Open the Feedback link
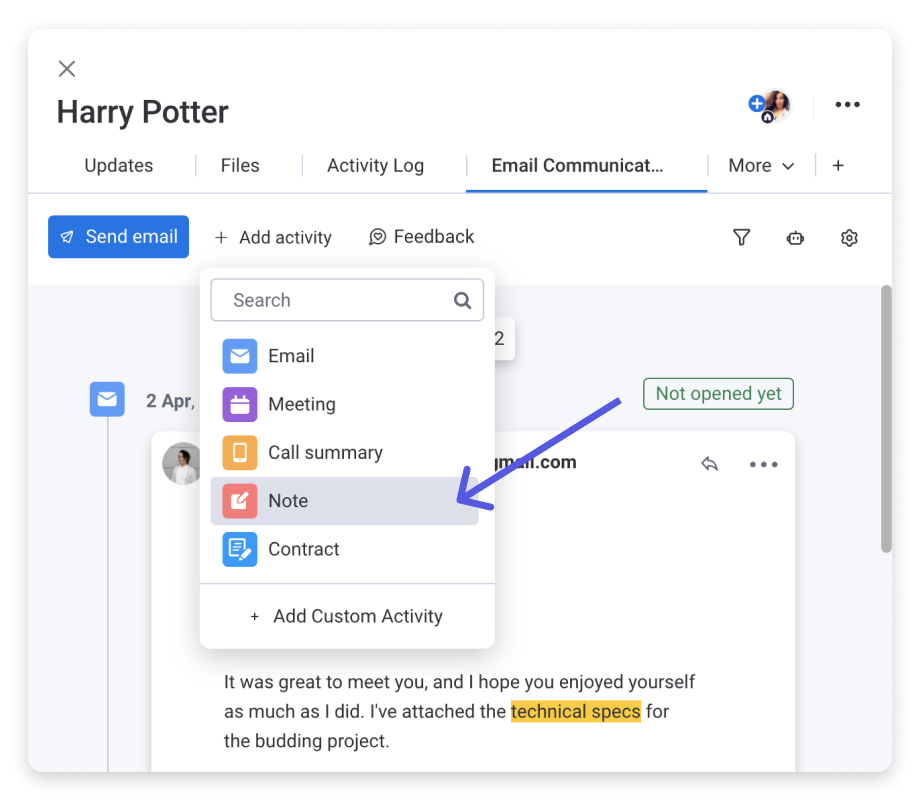919x800 pixels. tap(421, 237)
